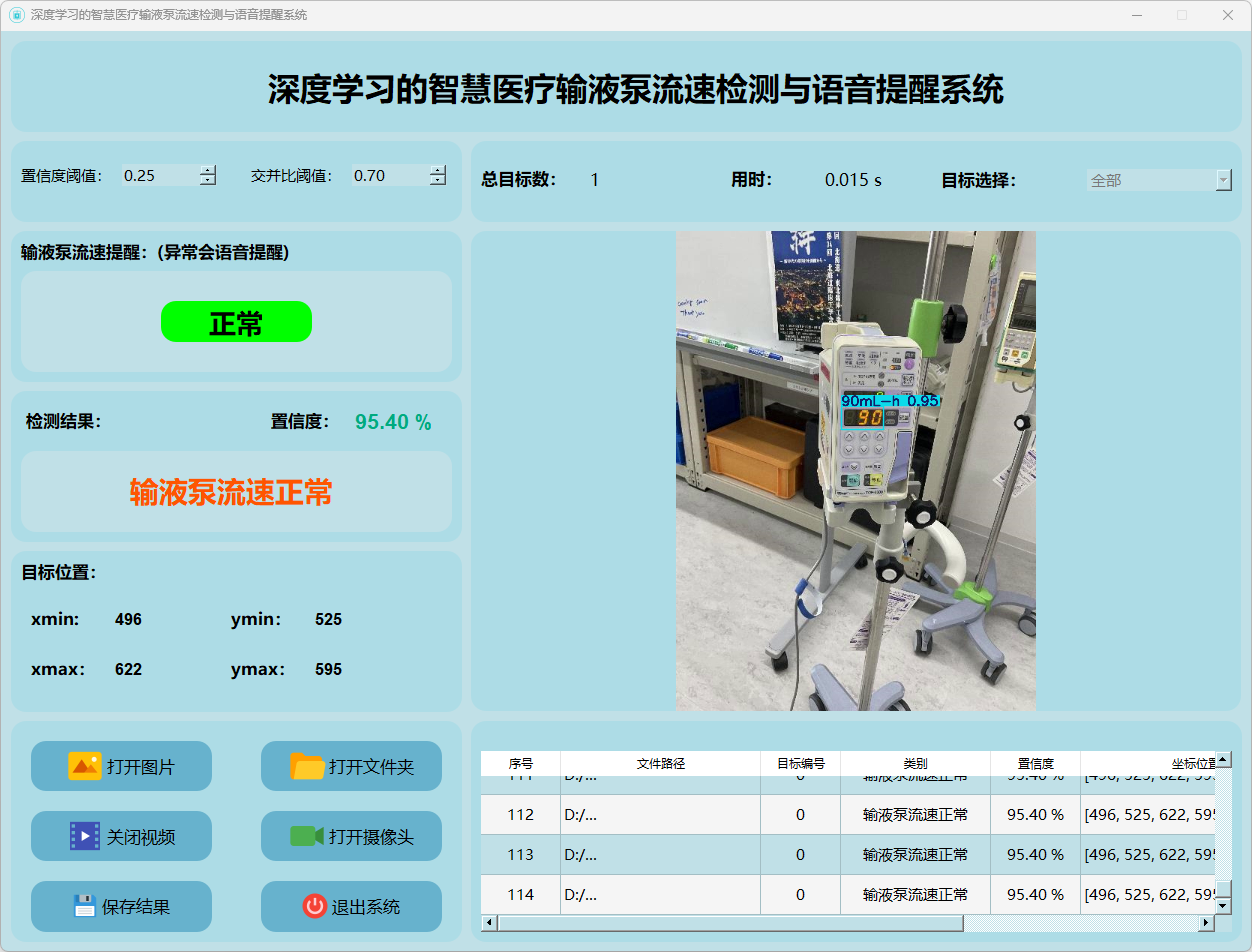Click the picture icon on 打开图片
The width and height of the screenshot is (1252, 952).
click(84, 767)
